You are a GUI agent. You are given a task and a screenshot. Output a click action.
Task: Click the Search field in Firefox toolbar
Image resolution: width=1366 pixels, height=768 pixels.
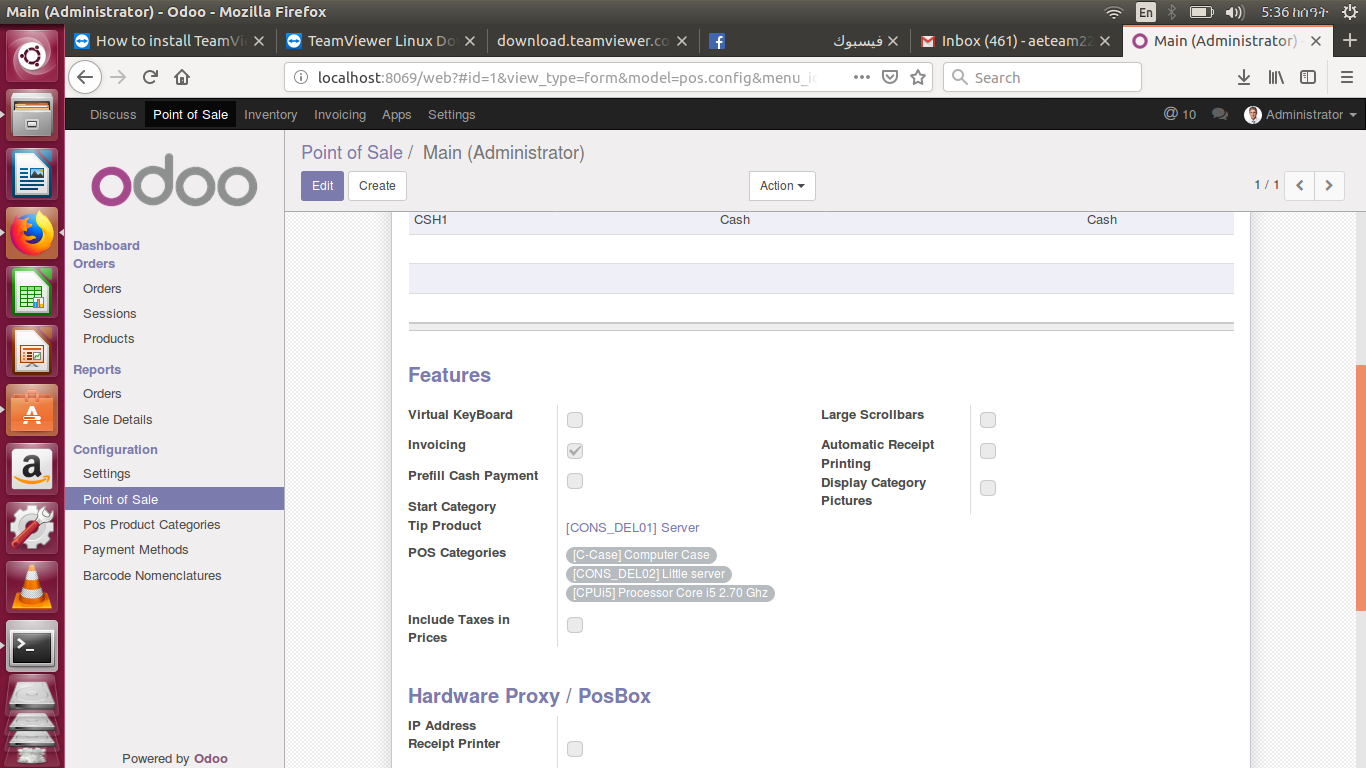pyautogui.click(x=1041, y=77)
